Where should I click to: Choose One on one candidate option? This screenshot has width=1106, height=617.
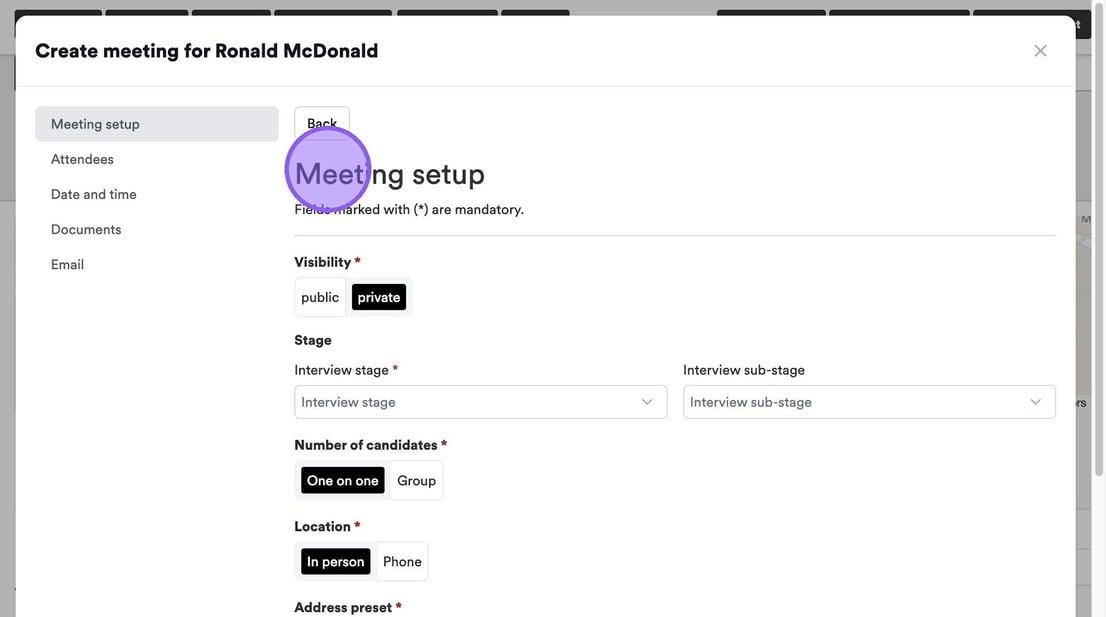tap(342, 481)
